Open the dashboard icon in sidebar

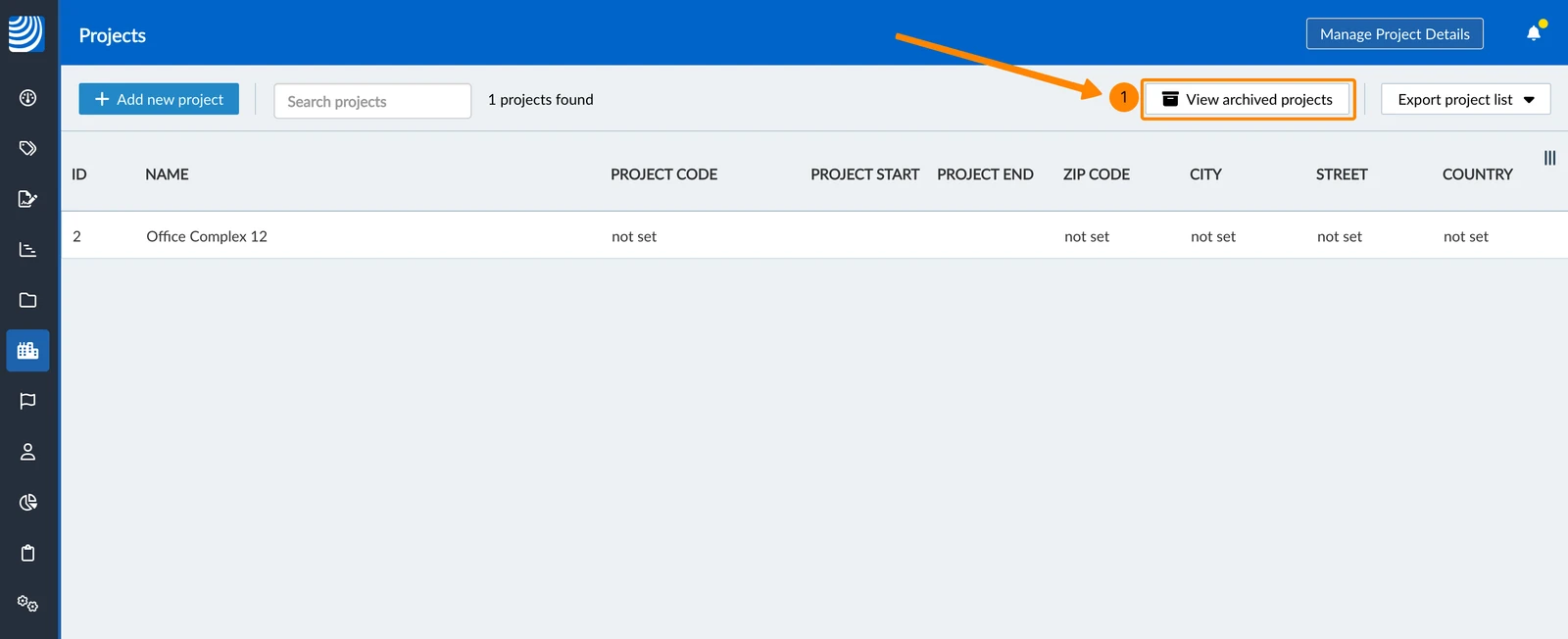[x=27, y=98]
